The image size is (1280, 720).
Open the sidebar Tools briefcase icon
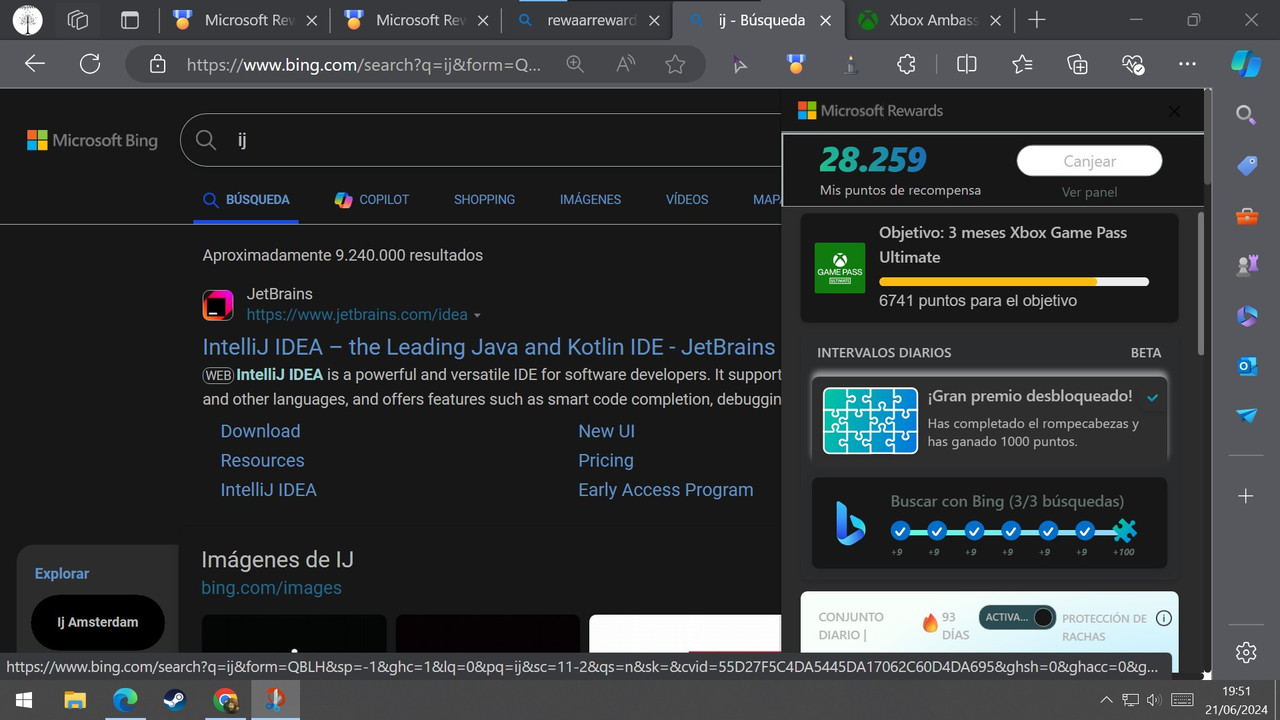tap(1246, 216)
